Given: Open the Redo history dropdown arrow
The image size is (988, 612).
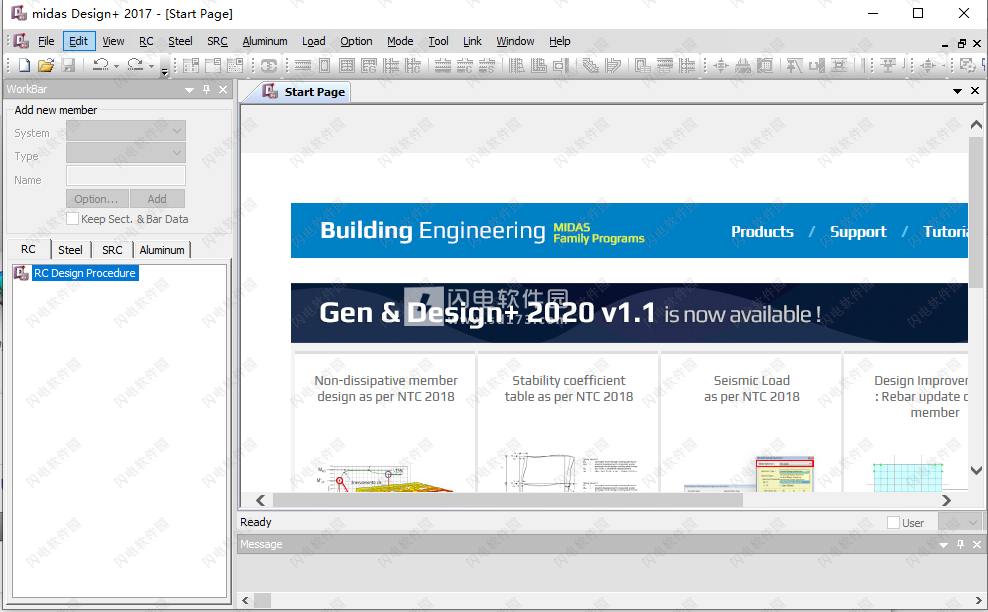Looking at the screenshot, I should click(x=151, y=66).
